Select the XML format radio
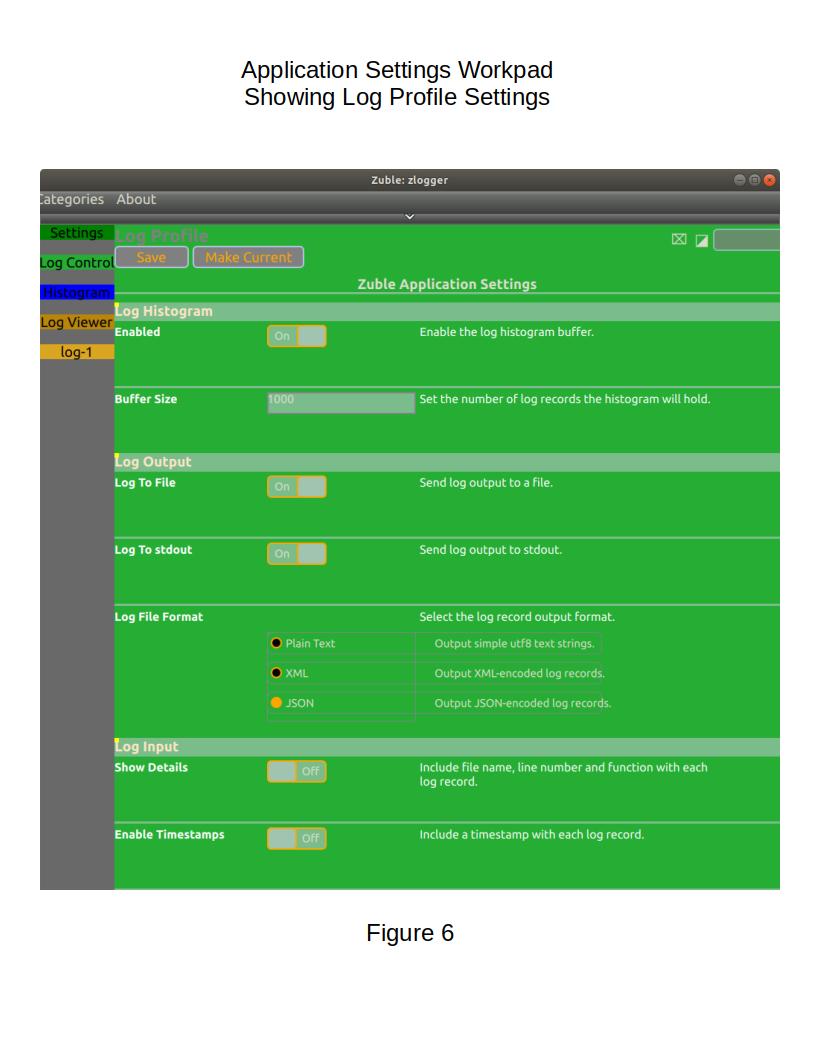 (276, 673)
